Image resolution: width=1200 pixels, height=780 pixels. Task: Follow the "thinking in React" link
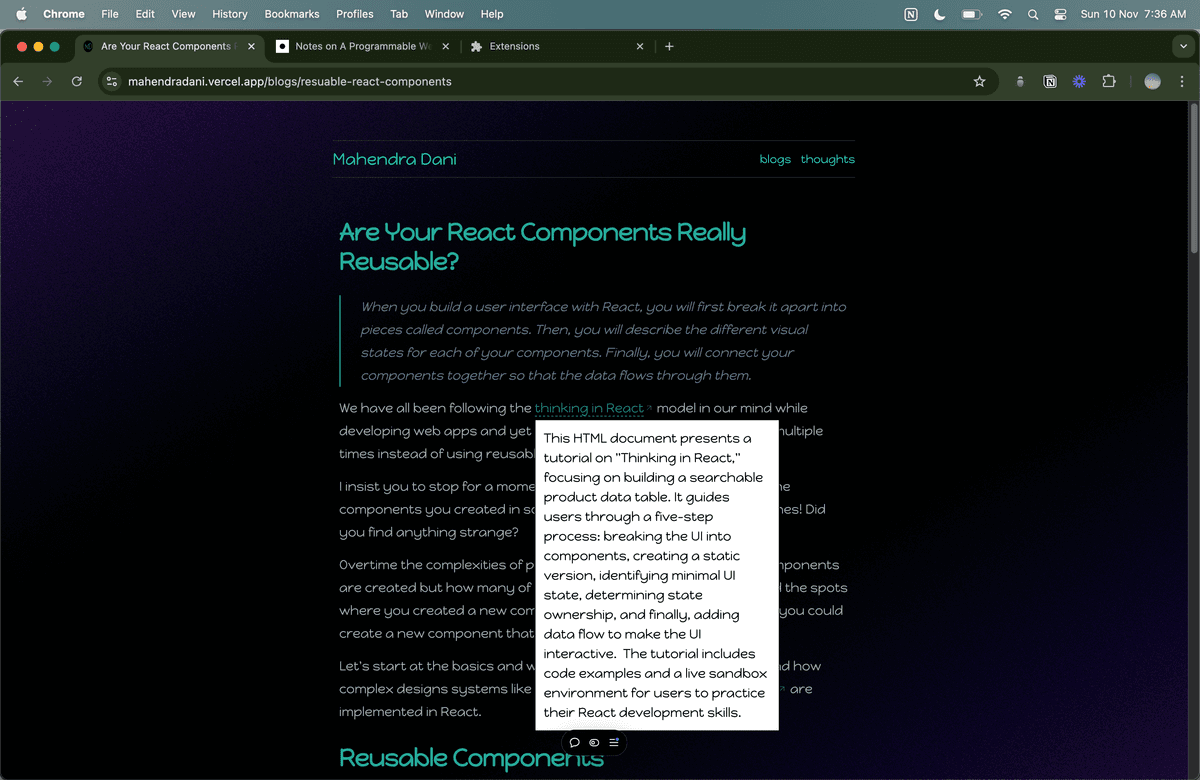click(x=589, y=408)
